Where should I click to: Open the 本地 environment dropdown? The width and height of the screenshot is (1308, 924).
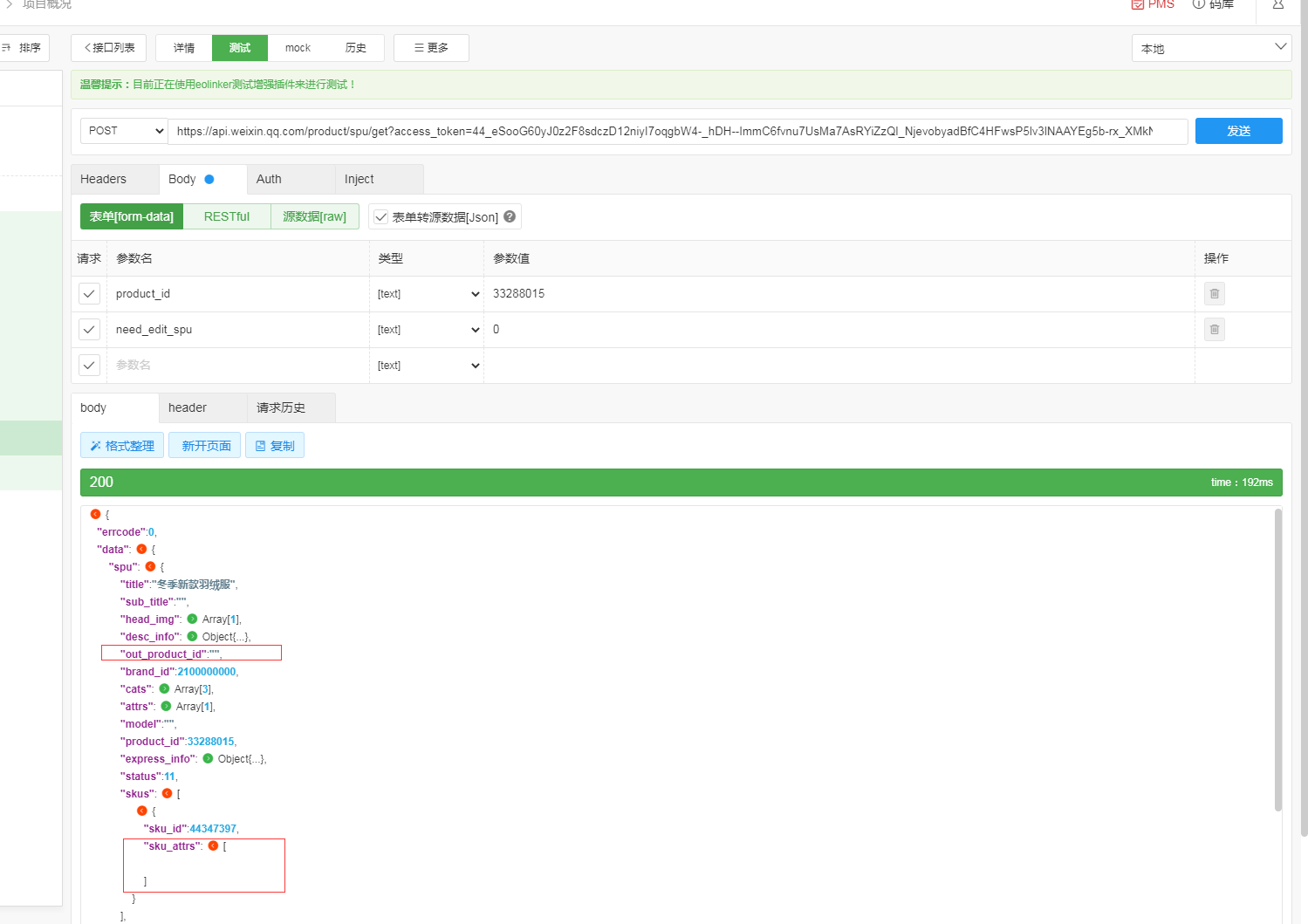(x=1212, y=48)
